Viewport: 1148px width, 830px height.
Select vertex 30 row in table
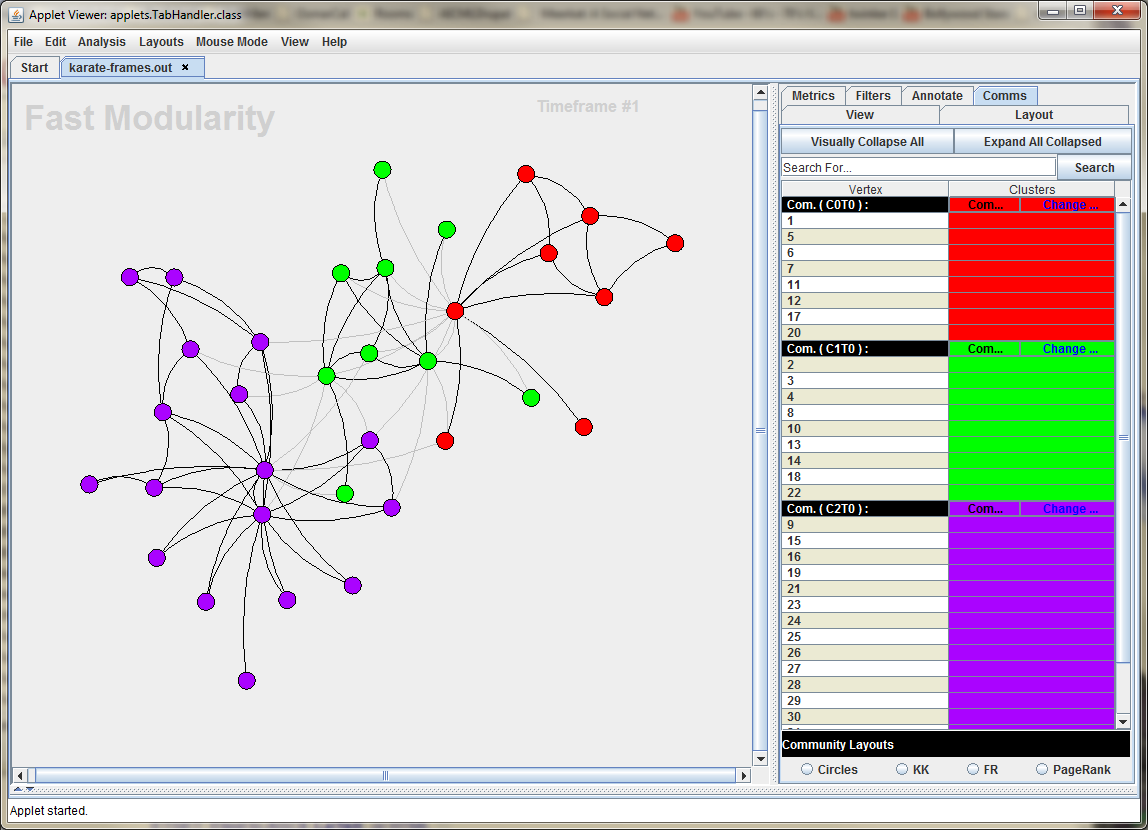coord(947,717)
